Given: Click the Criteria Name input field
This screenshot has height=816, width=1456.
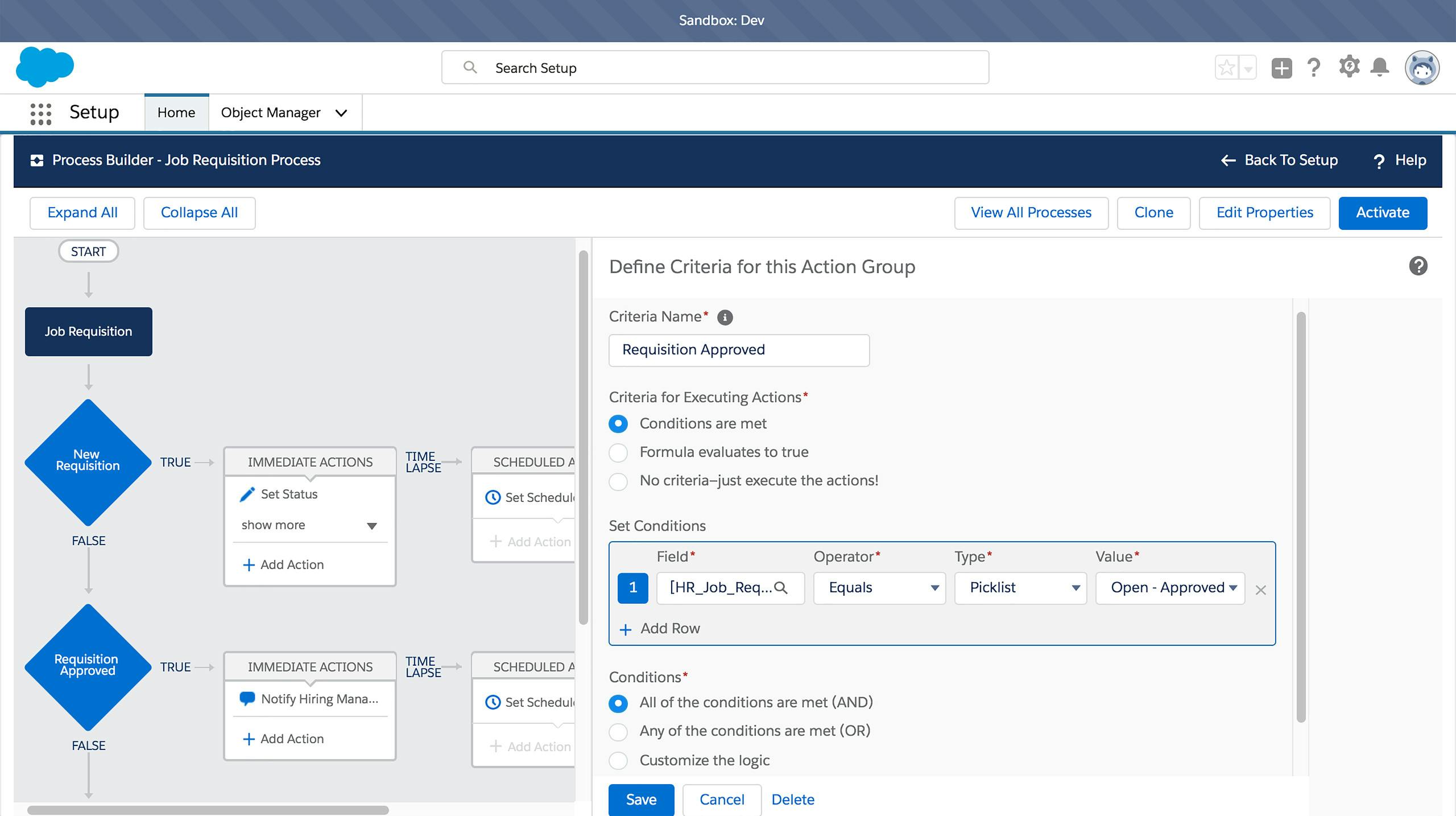Looking at the screenshot, I should (740, 349).
